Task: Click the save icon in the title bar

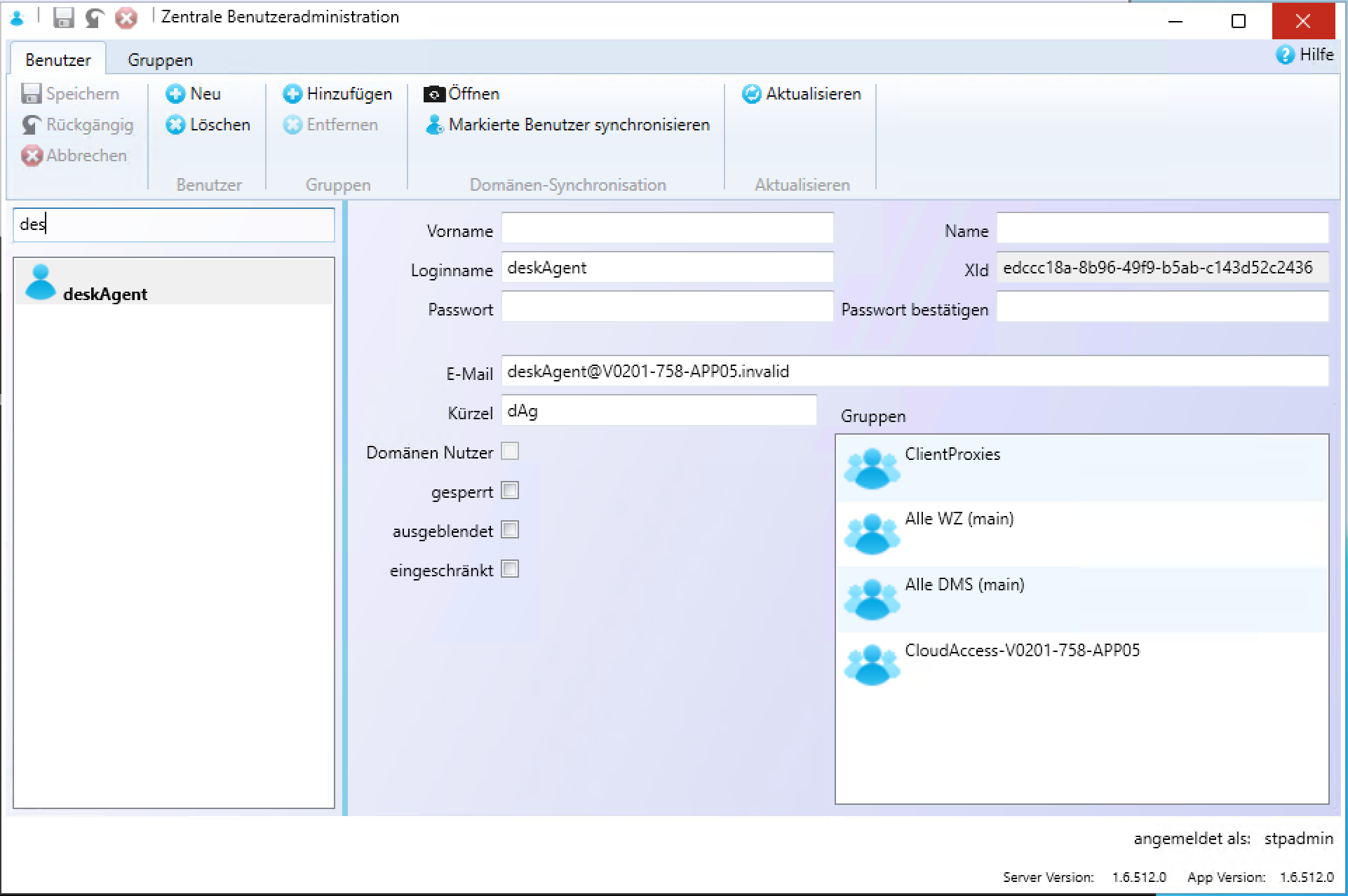Action: point(63,18)
